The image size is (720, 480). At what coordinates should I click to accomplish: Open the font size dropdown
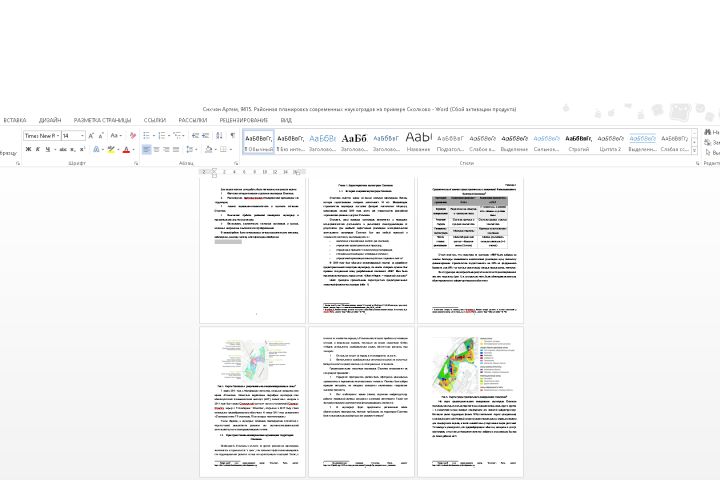(x=82, y=136)
